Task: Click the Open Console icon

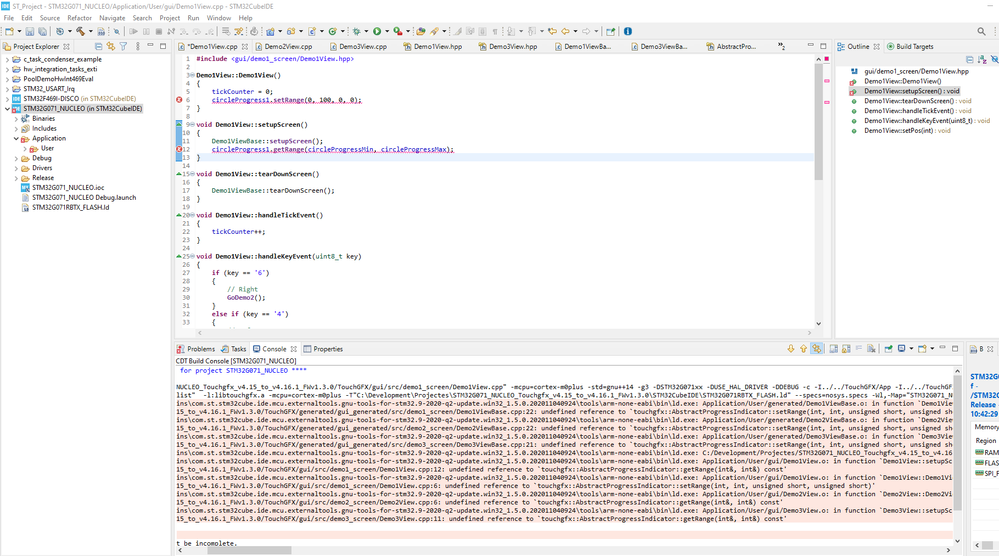Action: click(922, 348)
